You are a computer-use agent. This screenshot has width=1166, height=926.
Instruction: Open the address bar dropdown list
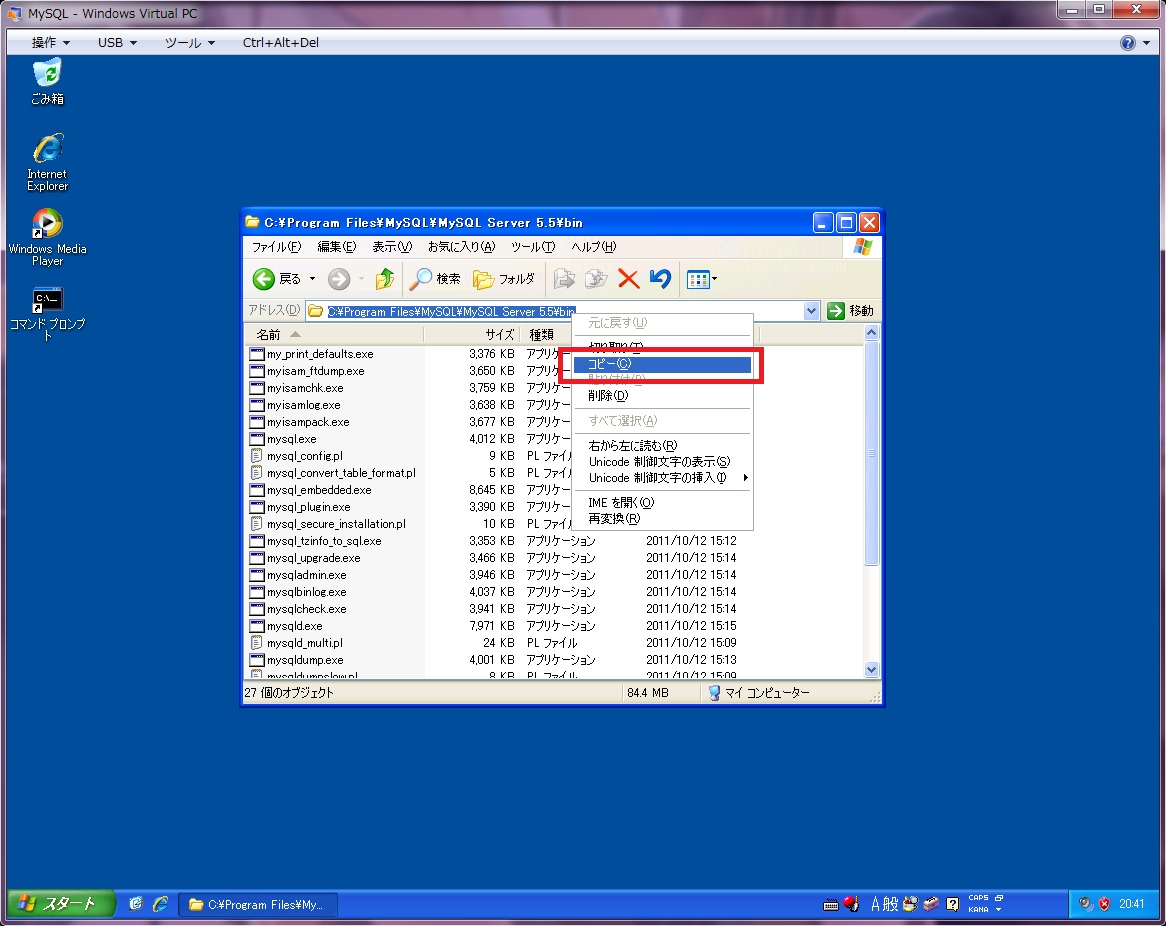click(x=811, y=311)
